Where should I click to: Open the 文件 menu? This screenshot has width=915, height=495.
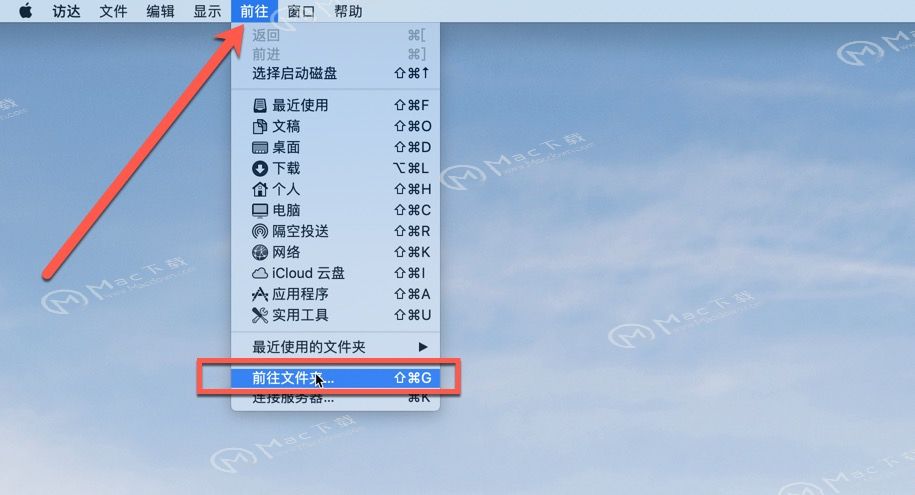point(113,11)
